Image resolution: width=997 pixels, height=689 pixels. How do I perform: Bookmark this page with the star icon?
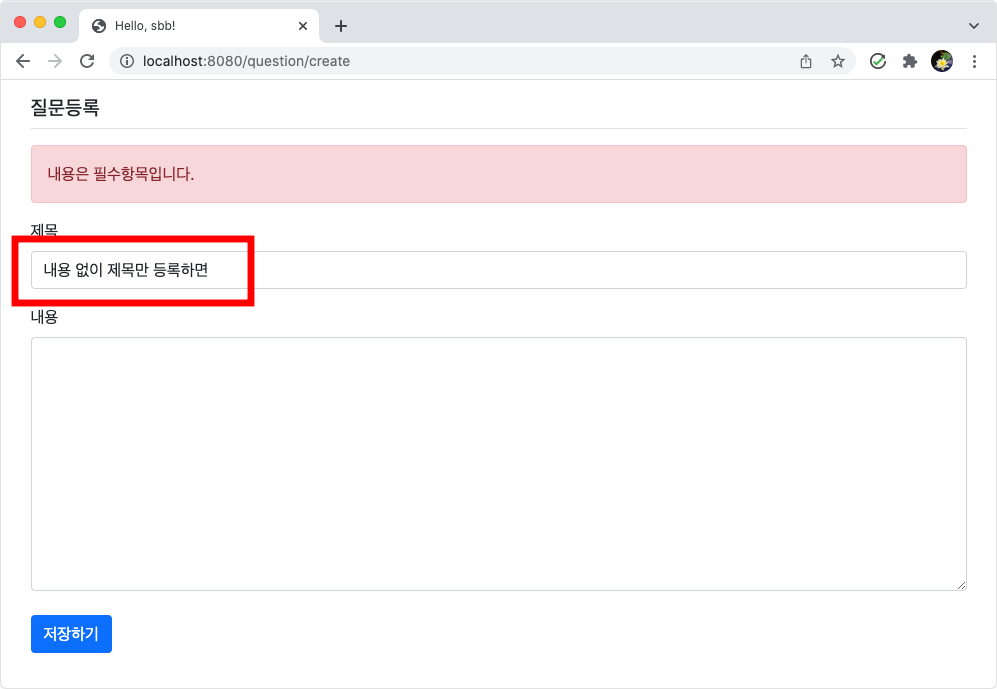(837, 61)
